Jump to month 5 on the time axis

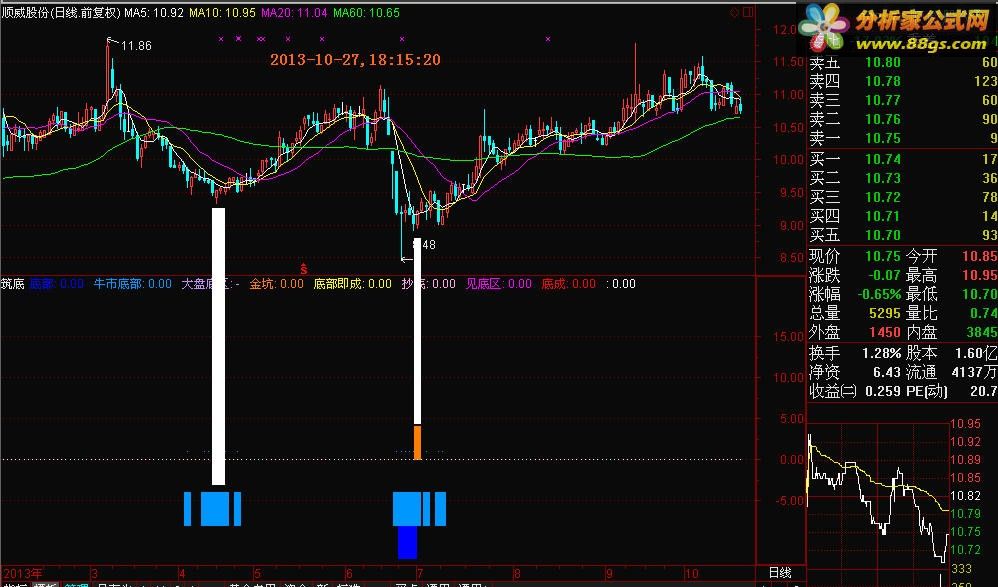[x=257, y=574]
